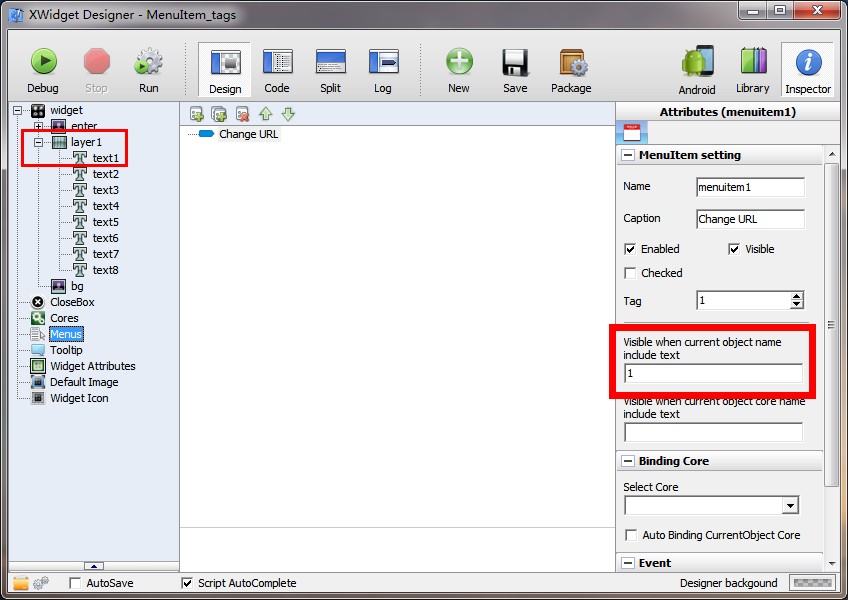Viewport: 848px width, 600px height.
Task: Select text6 in the tree
Action: click(x=105, y=238)
